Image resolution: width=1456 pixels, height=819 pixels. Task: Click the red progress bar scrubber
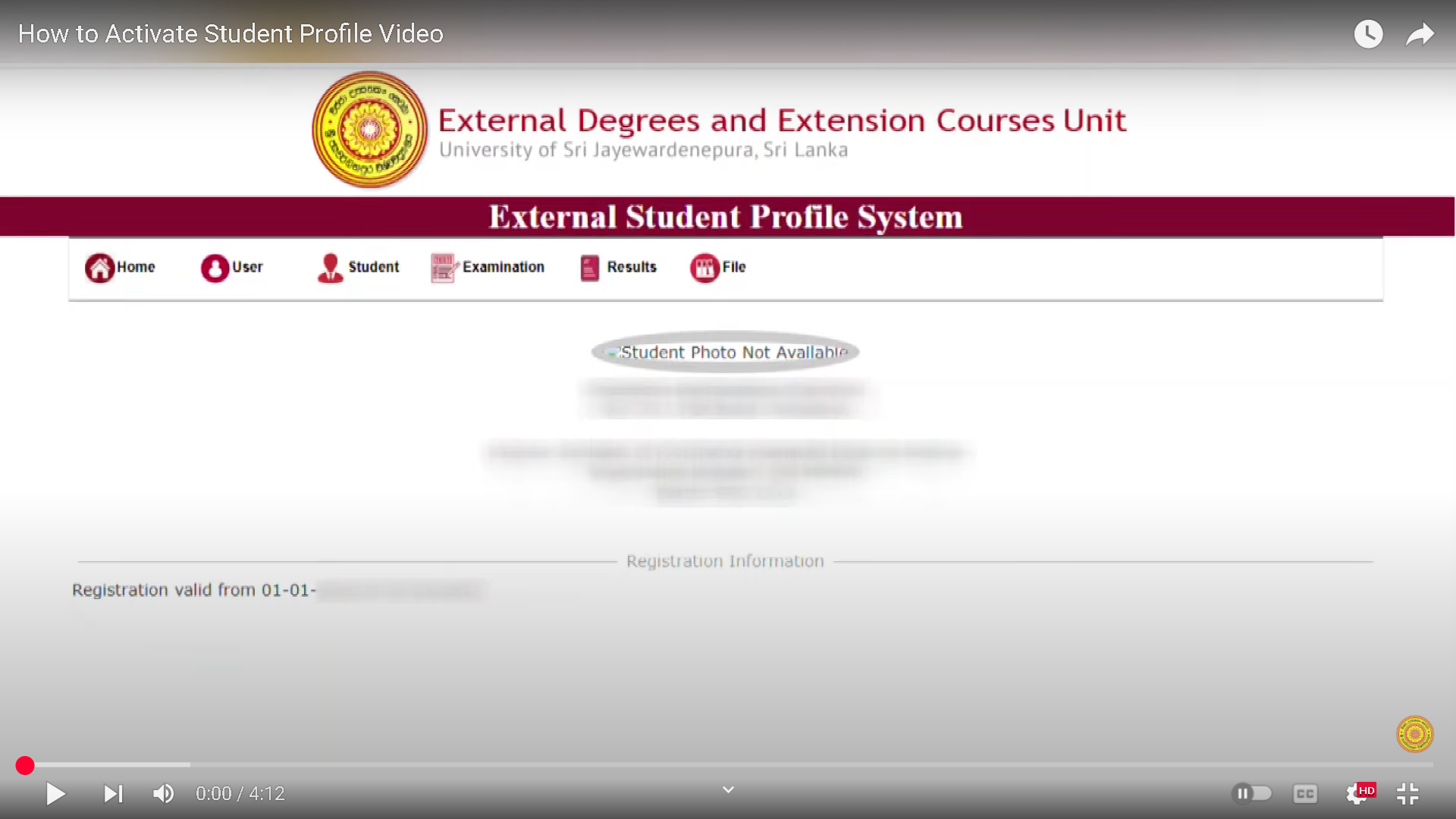coord(25,766)
